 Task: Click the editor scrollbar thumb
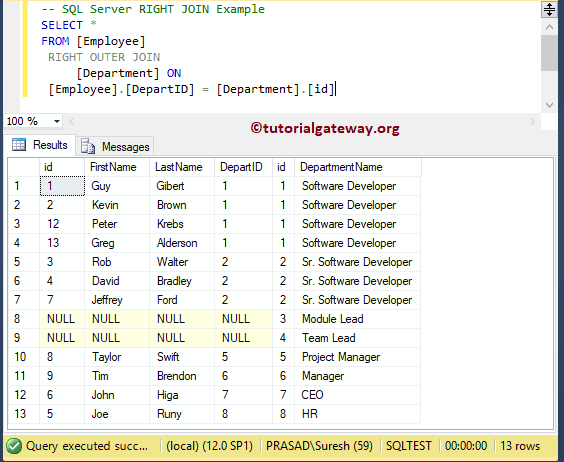click(549, 53)
